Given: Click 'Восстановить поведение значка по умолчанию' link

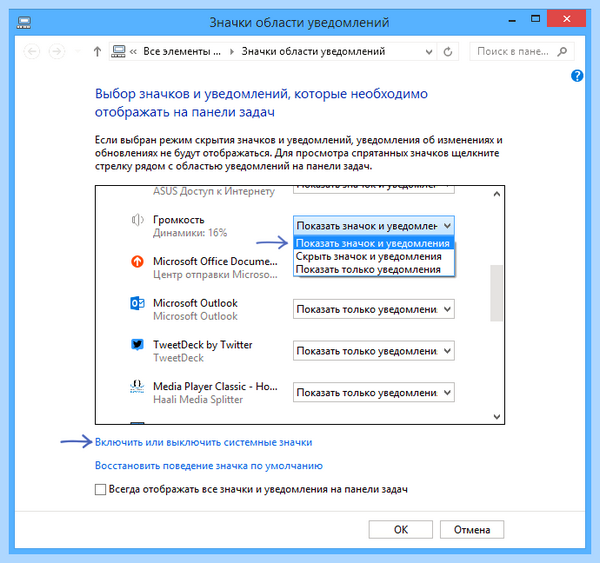Looking at the screenshot, I should (x=209, y=466).
